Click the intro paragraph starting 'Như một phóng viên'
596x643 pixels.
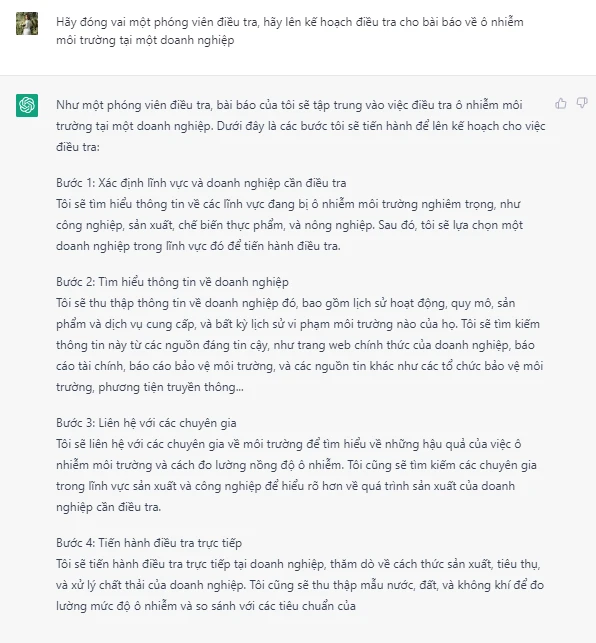tap(301, 126)
